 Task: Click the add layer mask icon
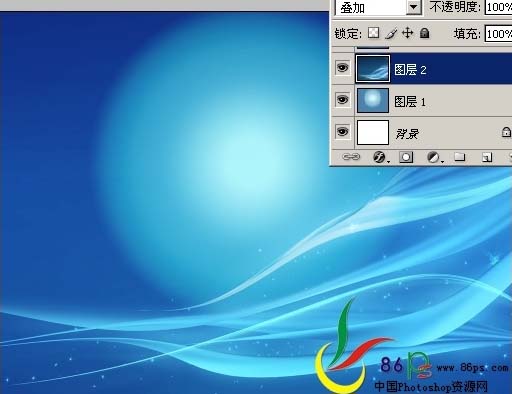point(406,157)
